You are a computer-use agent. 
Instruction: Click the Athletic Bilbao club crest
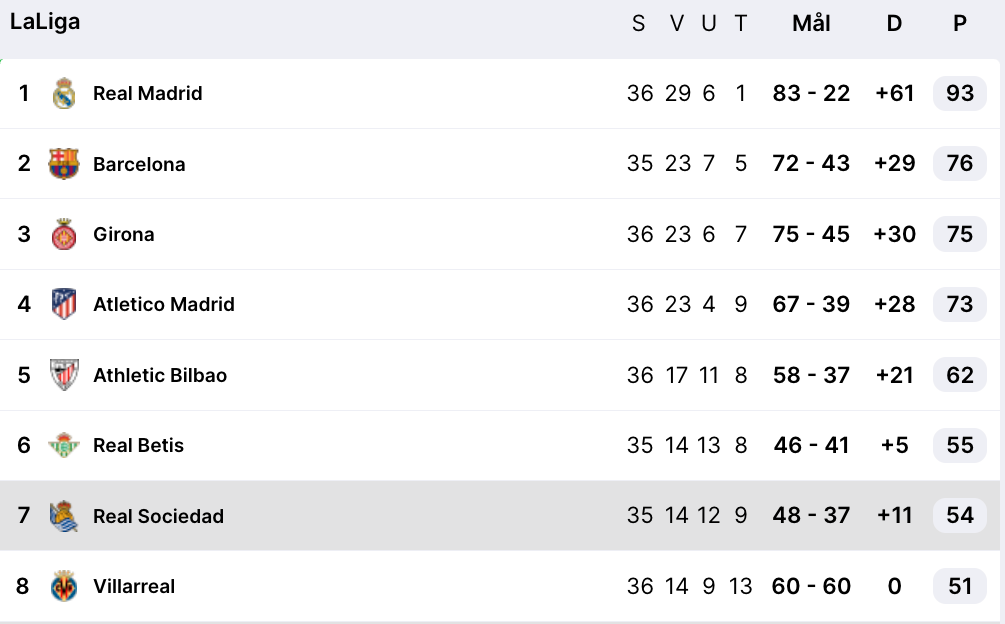pyautogui.click(x=65, y=375)
